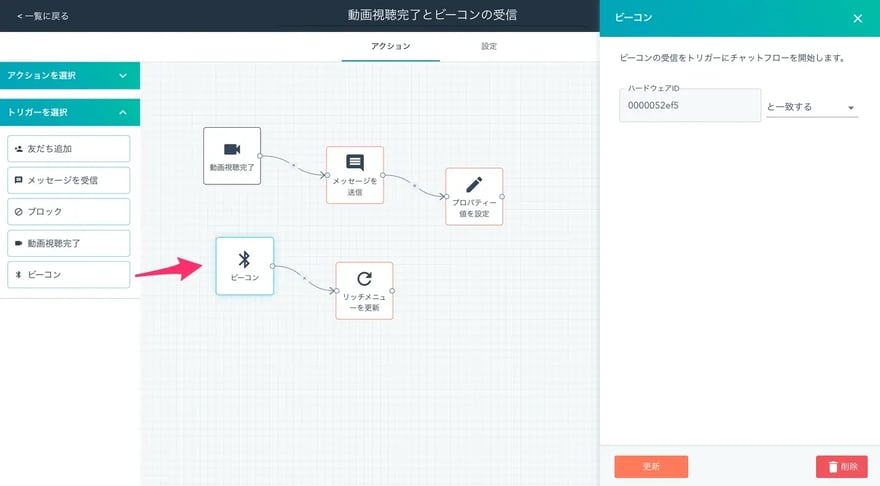Click the ハードウェアID input field

690,106
